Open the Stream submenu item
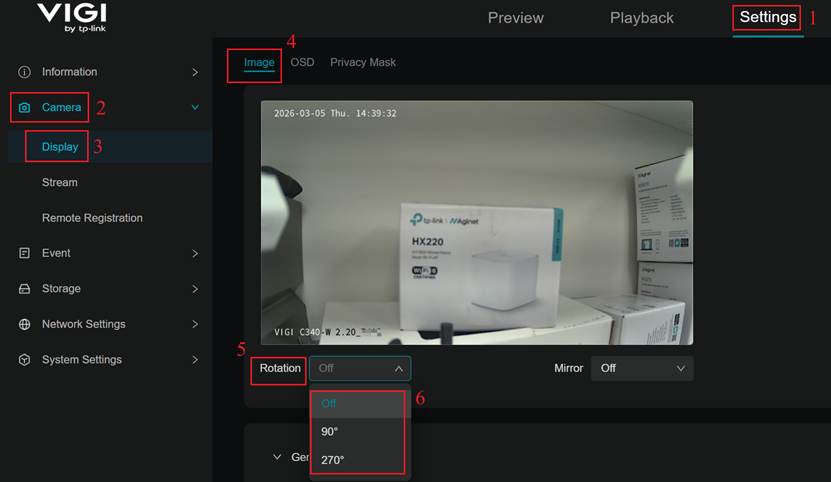 [59, 182]
